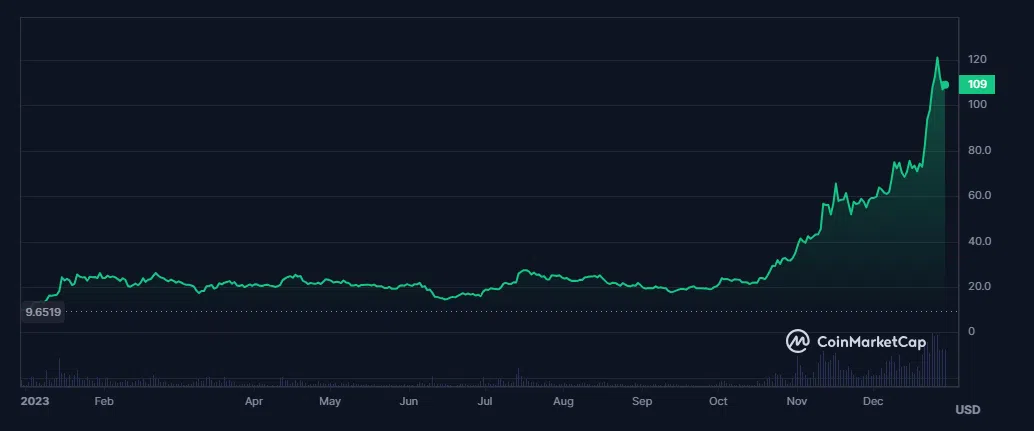Click the Jul time axis label
Image resolution: width=1034 pixels, height=431 pixels.
485,401
